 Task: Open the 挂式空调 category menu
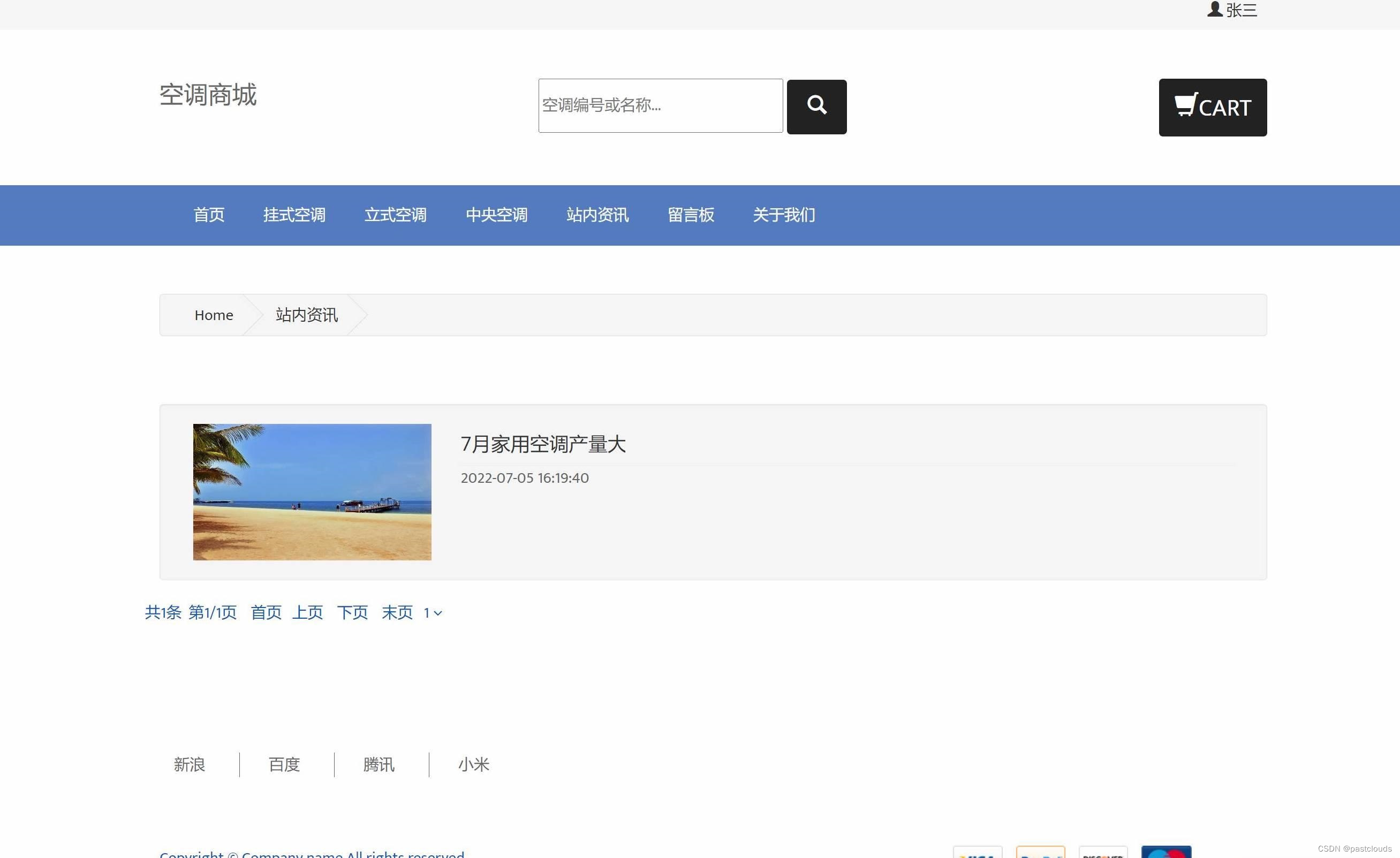(294, 215)
